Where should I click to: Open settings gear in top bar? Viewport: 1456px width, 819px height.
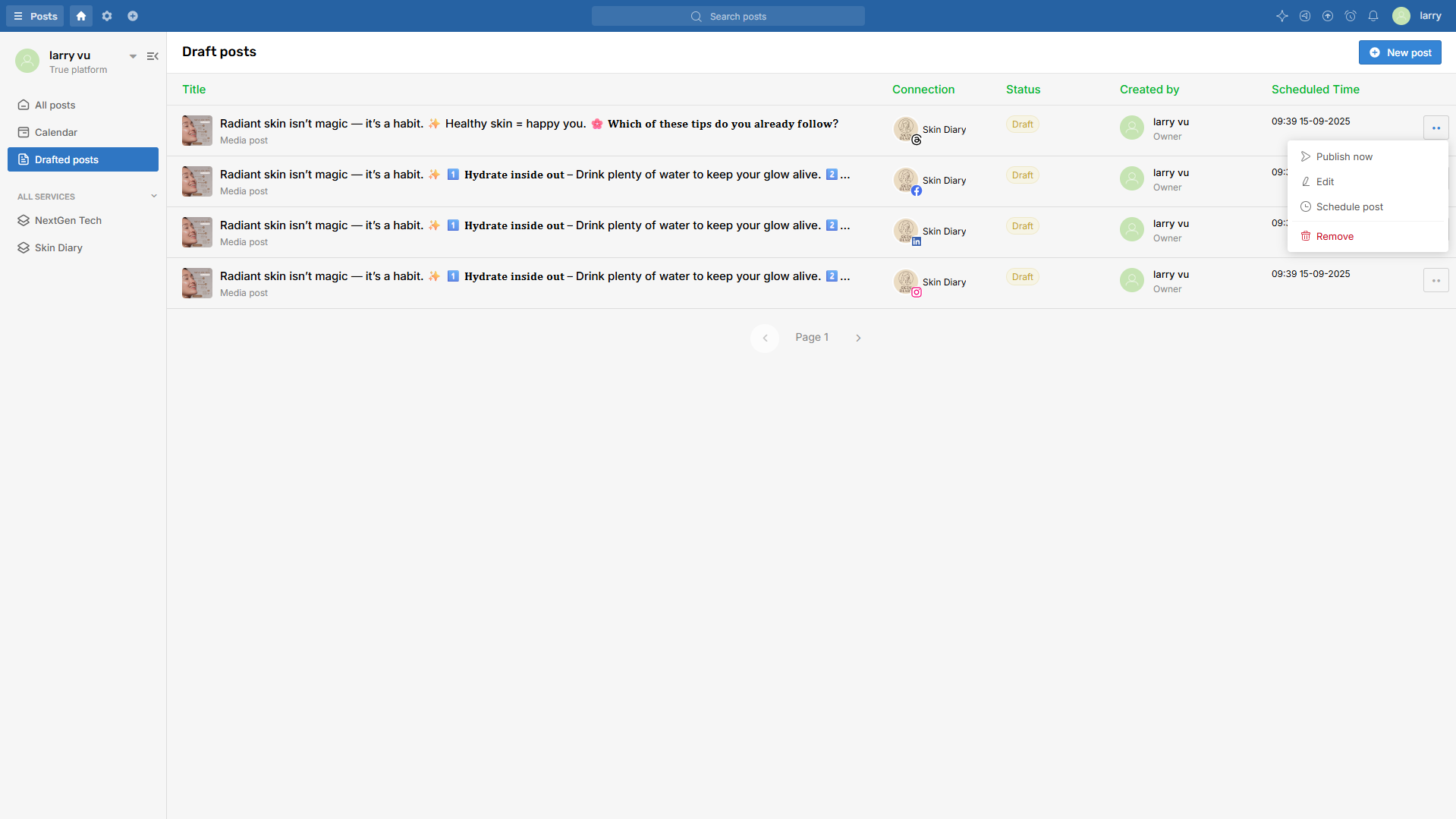(x=107, y=16)
